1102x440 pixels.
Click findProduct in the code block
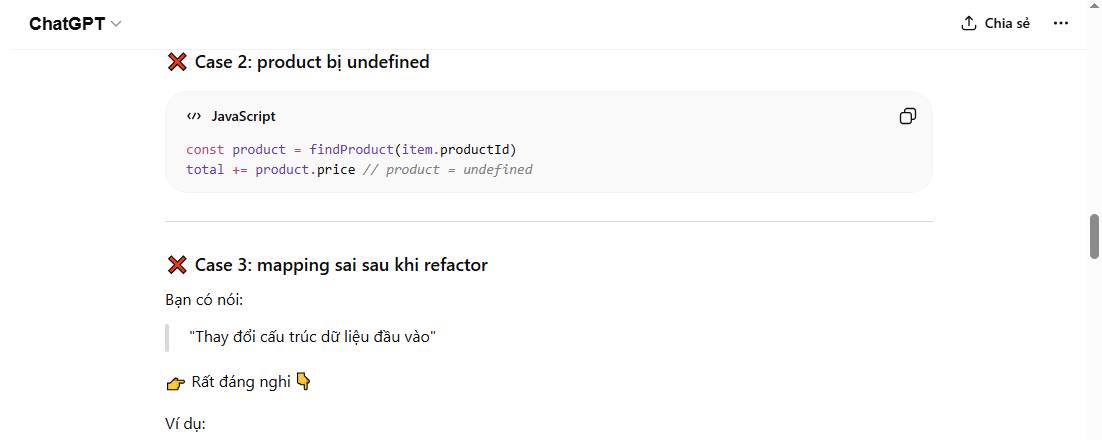(351, 150)
